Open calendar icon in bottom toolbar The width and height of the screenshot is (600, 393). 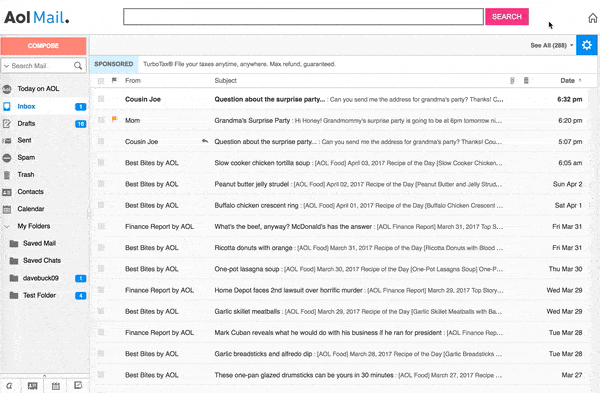pyautogui.click(x=56, y=386)
